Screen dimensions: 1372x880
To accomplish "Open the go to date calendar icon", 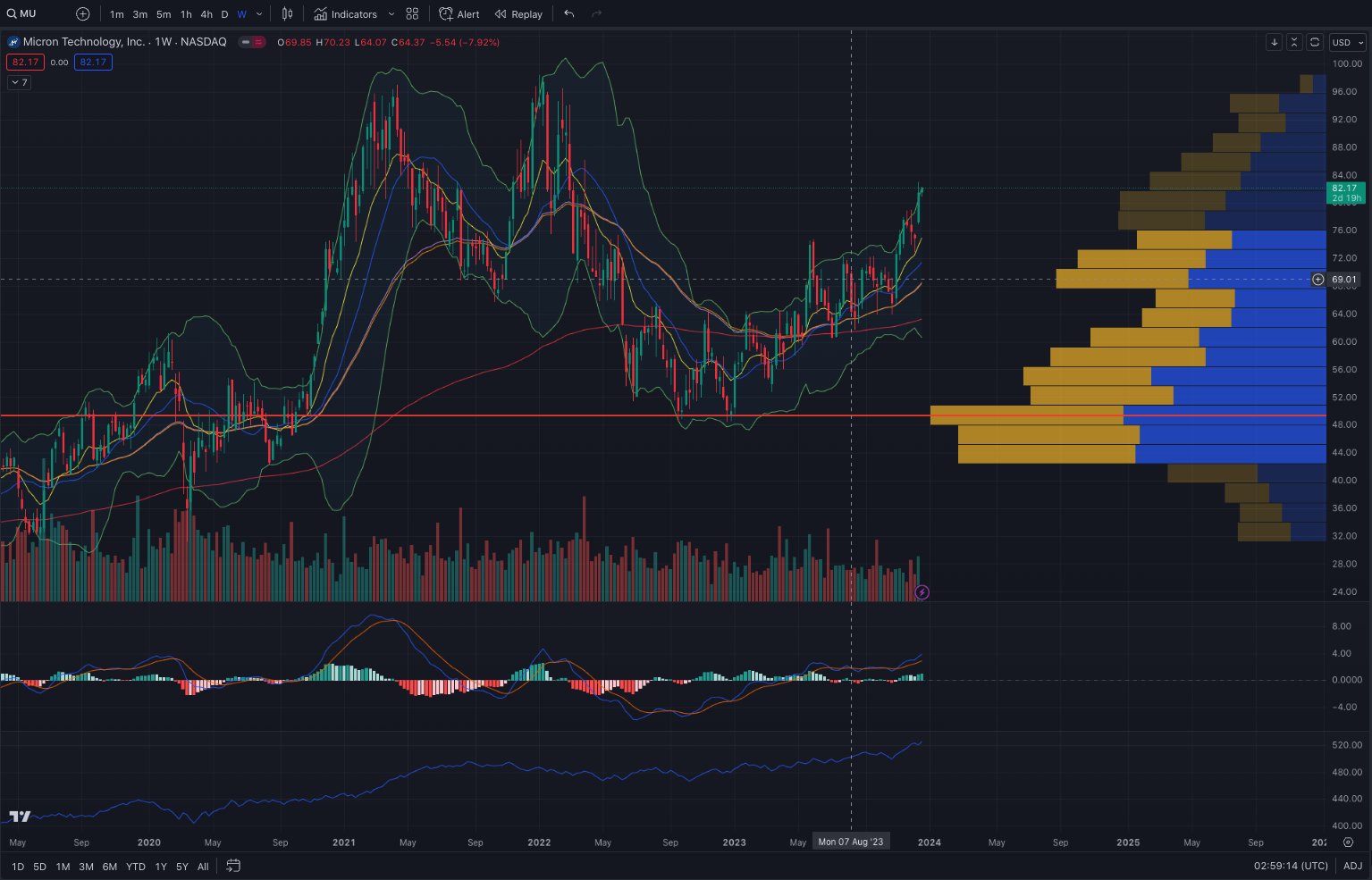I will tap(233, 866).
